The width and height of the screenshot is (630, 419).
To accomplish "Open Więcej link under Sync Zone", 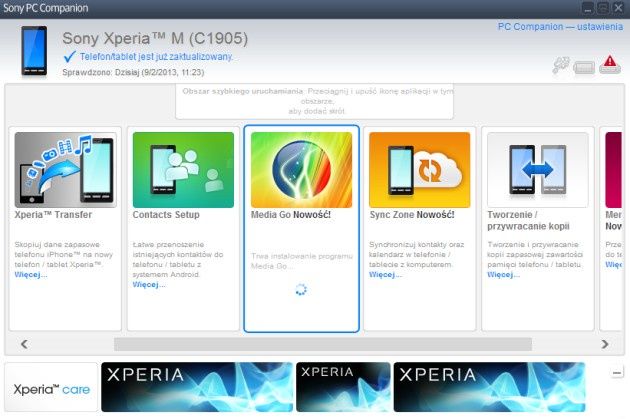I will click(385, 275).
